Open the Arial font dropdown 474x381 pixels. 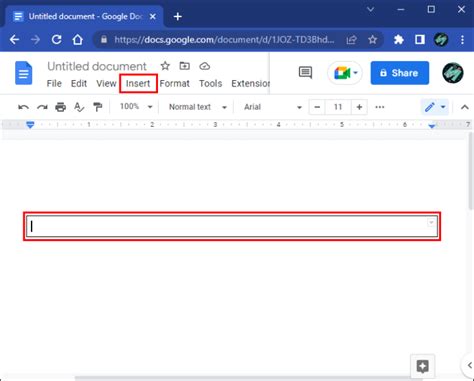pos(273,107)
